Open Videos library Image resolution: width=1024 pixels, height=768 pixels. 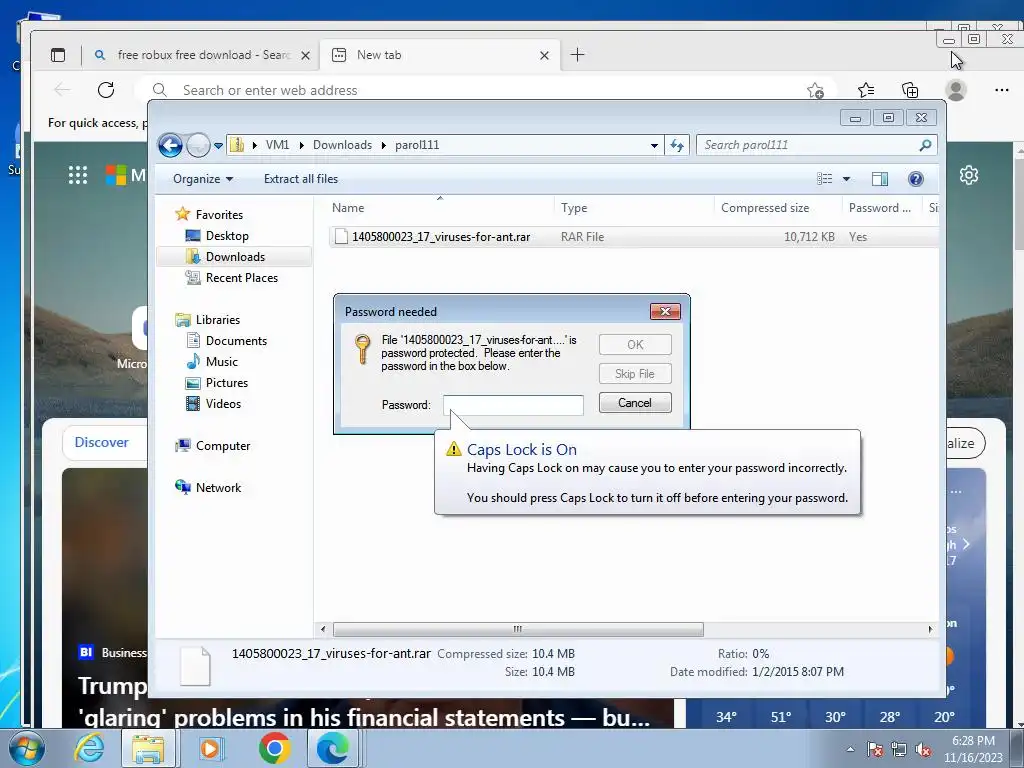tap(223, 404)
